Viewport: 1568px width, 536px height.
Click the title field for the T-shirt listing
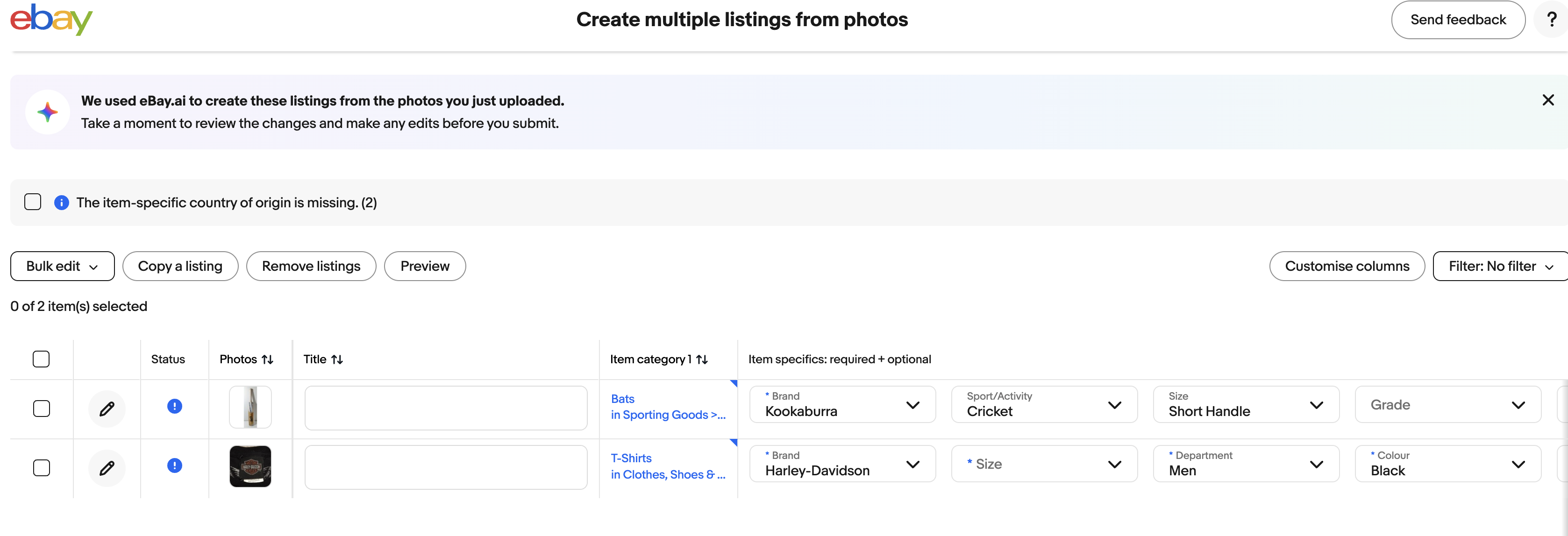(x=446, y=467)
